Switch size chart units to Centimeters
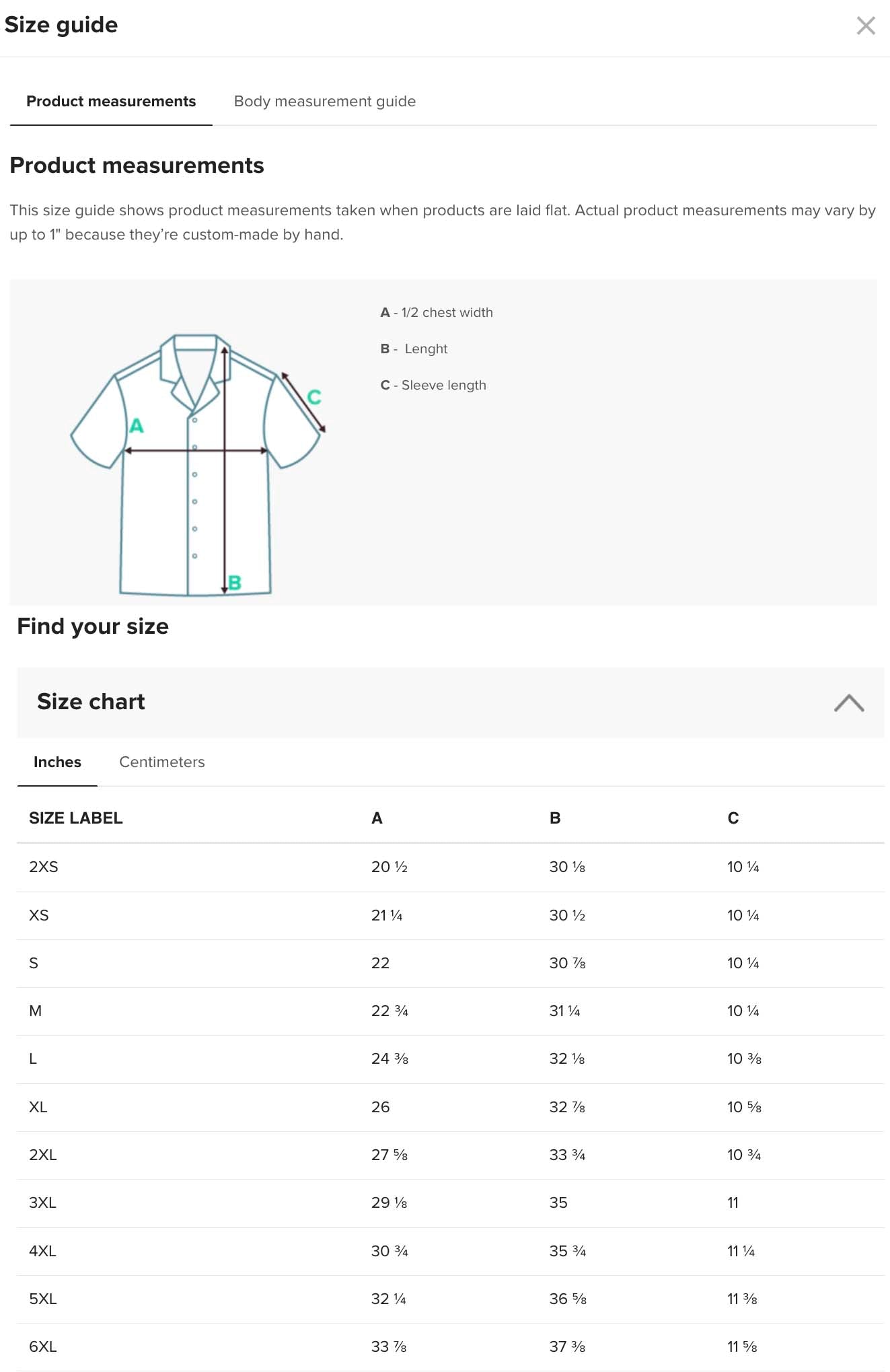 click(161, 762)
